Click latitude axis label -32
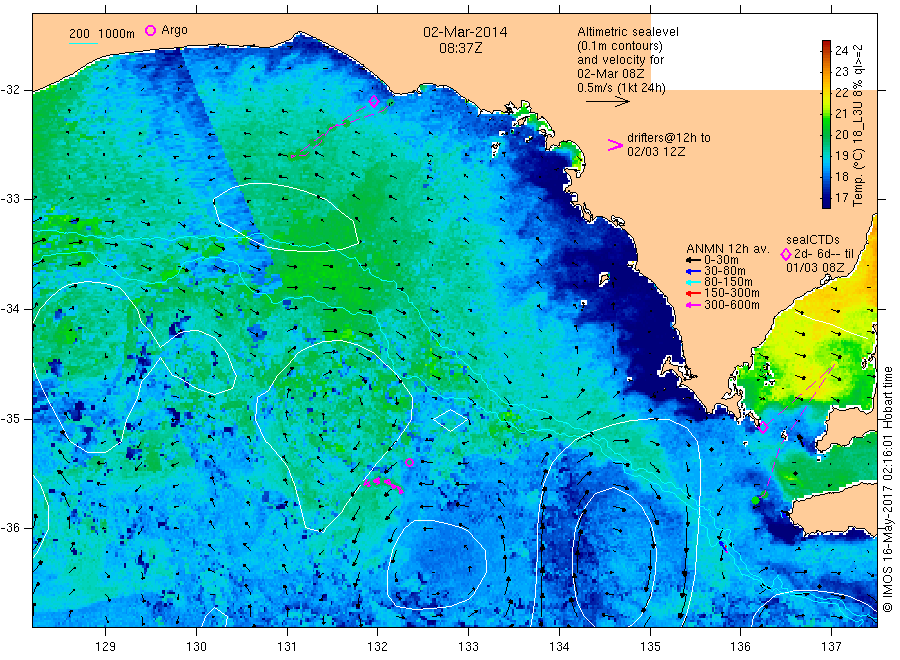 tap(10, 90)
